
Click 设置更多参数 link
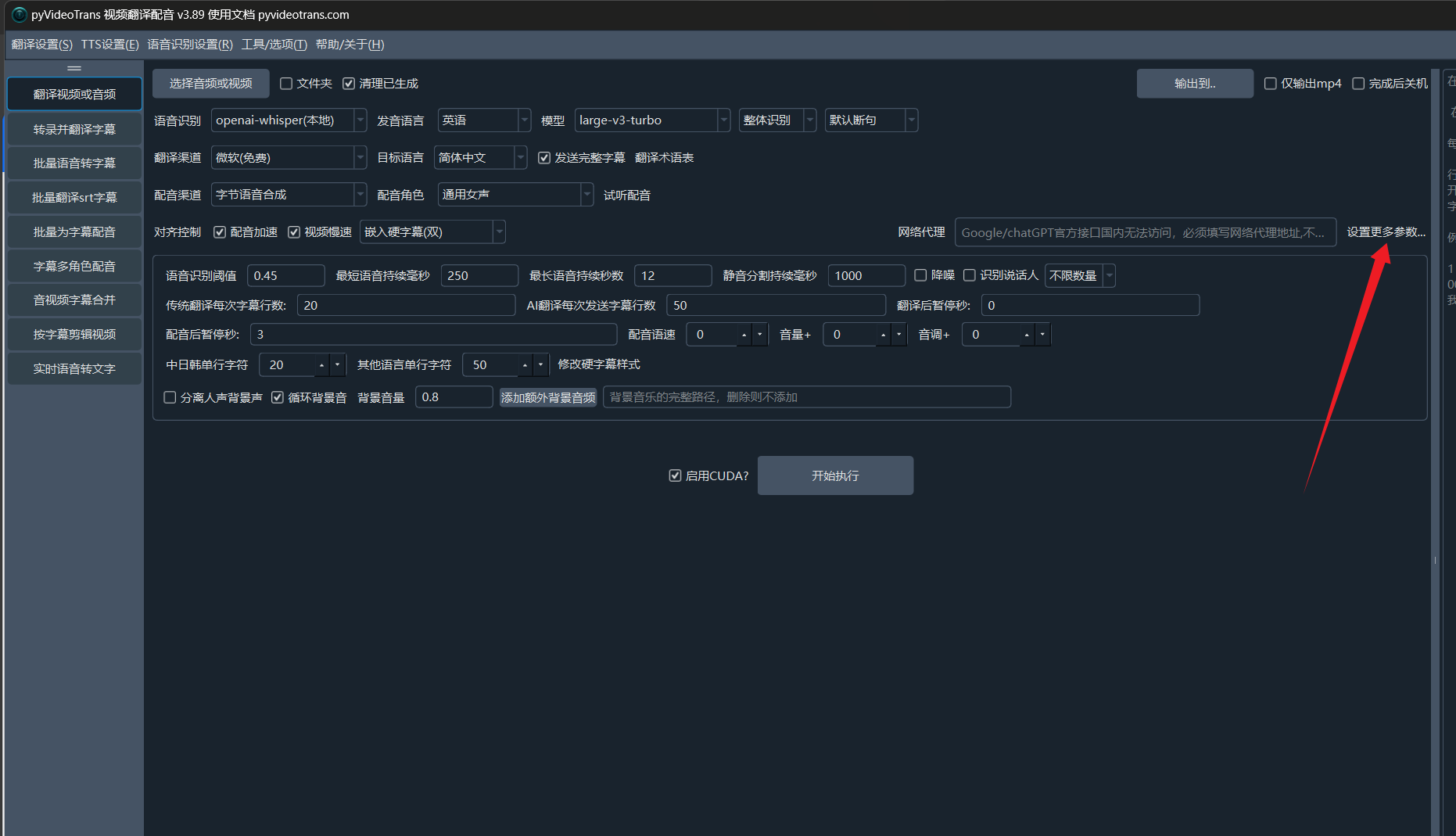[1385, 232]
